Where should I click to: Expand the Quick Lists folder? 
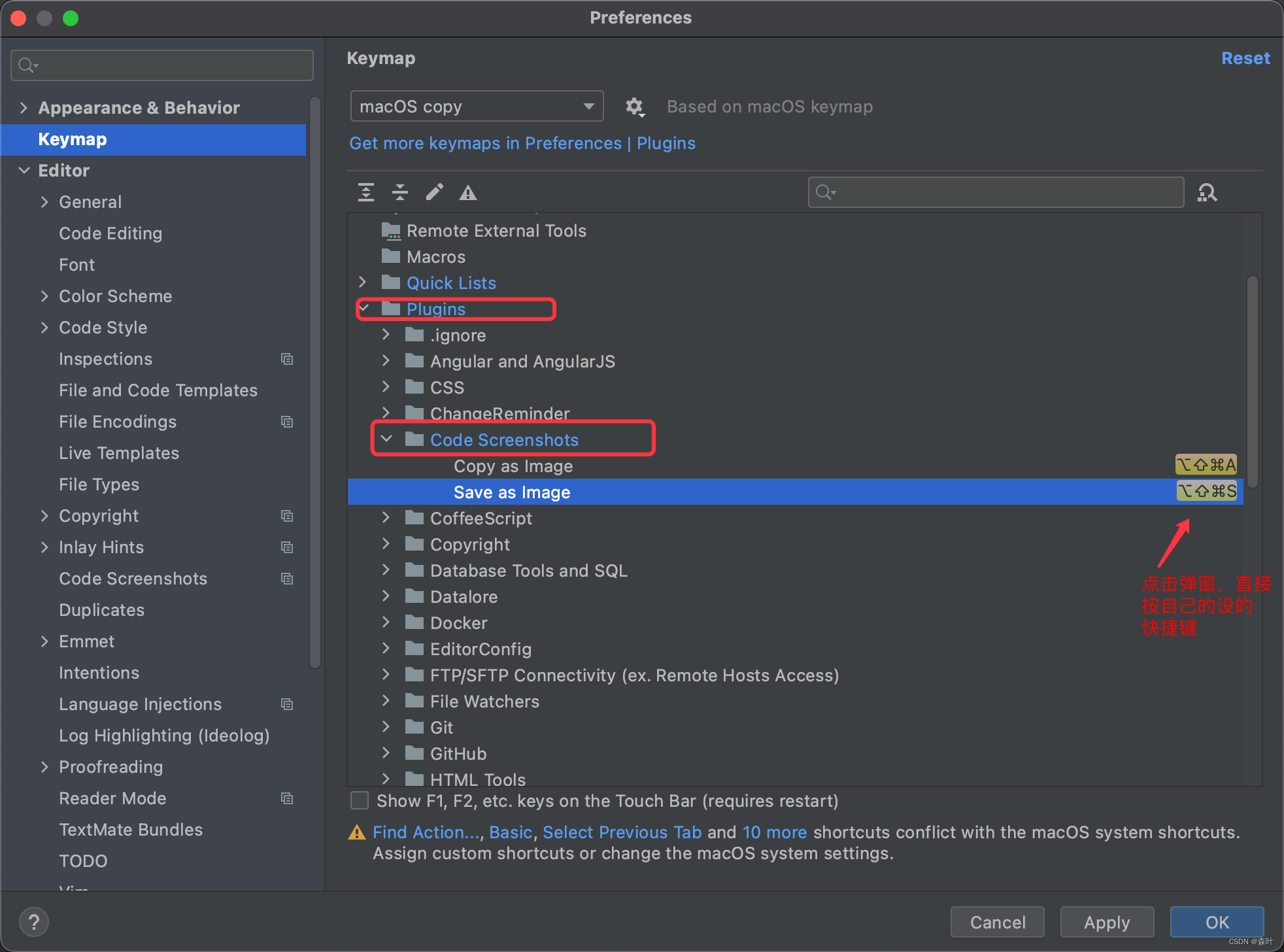click(363, 282)
